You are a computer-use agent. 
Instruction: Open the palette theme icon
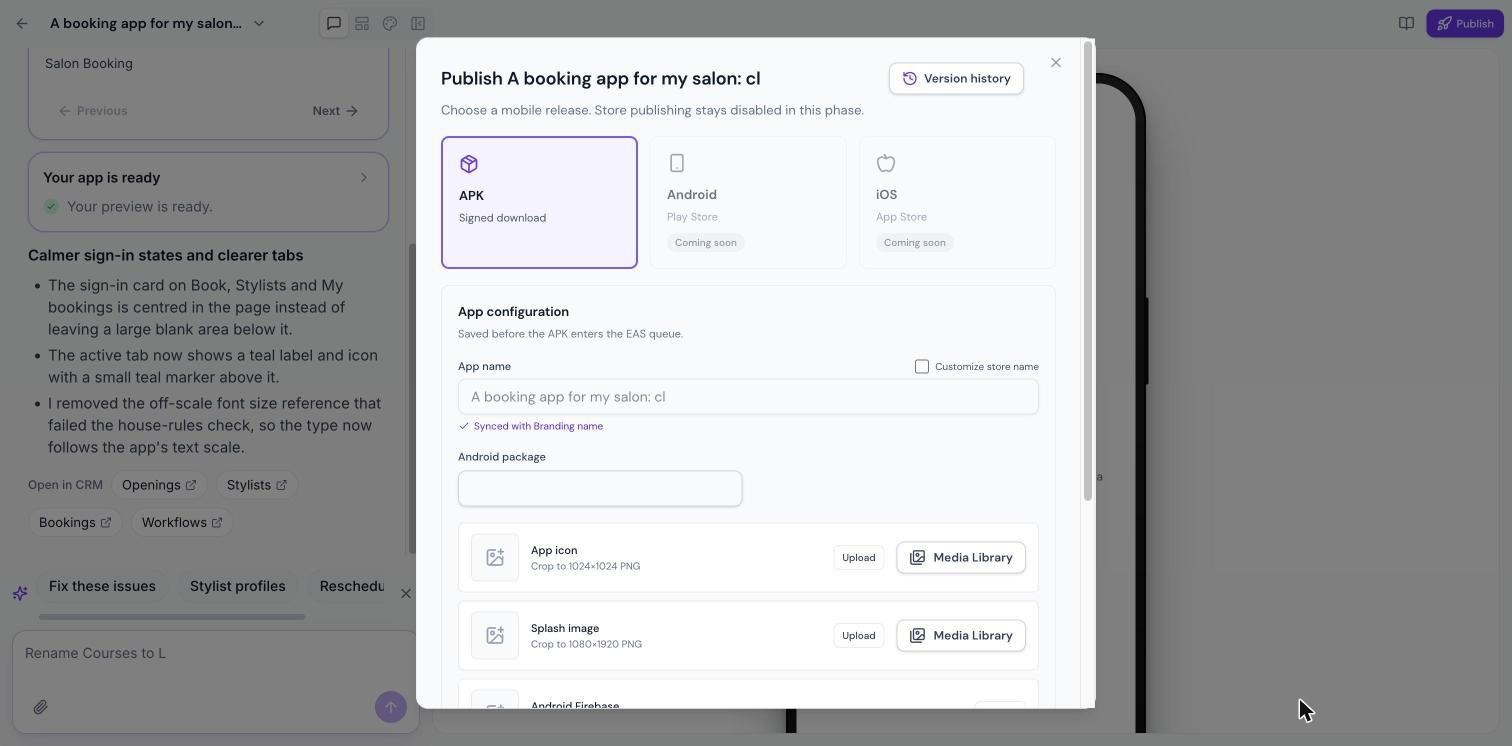(390, 23)
